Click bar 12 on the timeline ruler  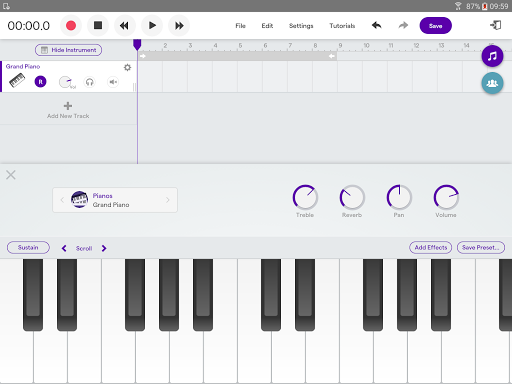point(416,45)
